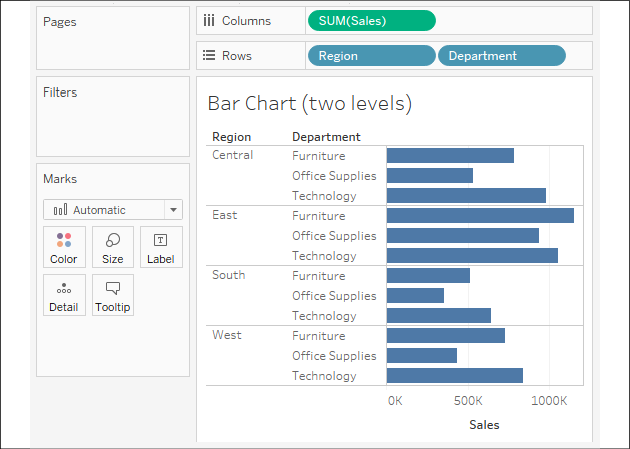The width and height of the screenshot is (630, 449).
Task: Click the chart title Bar Chart (two levels)
Action: (x=309, y=104)
